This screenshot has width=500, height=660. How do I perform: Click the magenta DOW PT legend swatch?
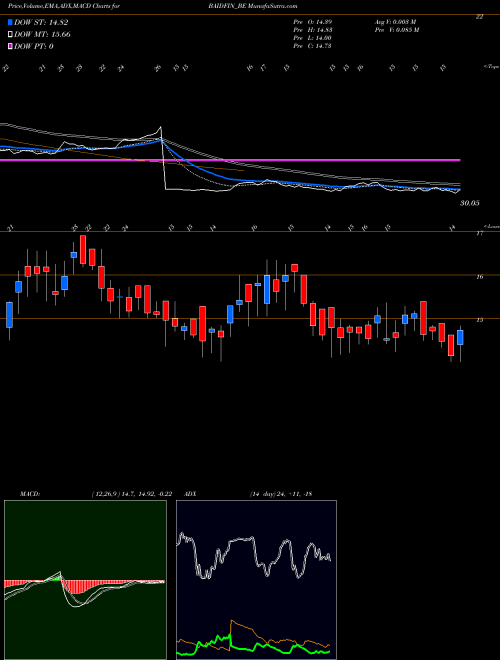[11, 46]
